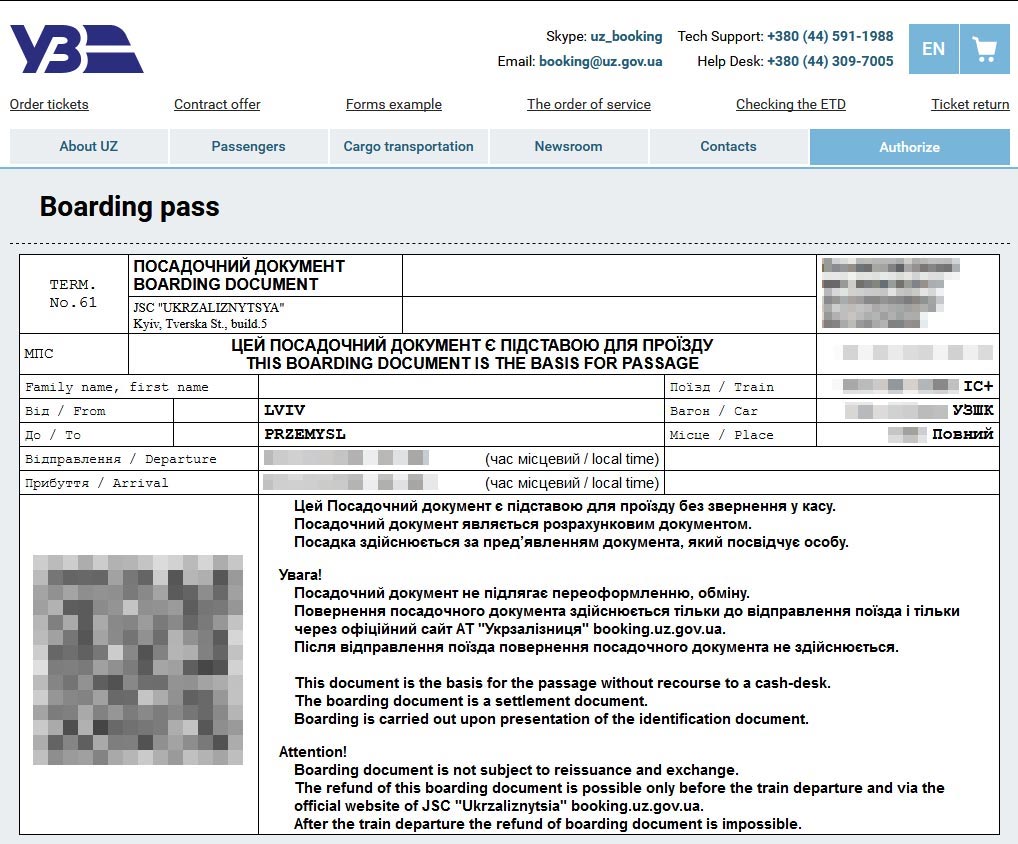This screenshot has width=1018, height=844.
Task: Call Help Desk +380 (44) 309-7005
Action: pyautogui.click(x=830, y=61)
